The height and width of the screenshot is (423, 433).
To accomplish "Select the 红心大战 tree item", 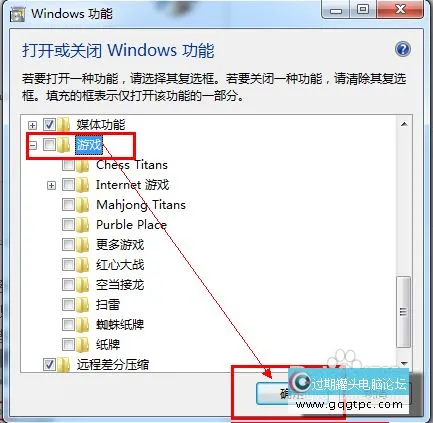I will point(120,265).
